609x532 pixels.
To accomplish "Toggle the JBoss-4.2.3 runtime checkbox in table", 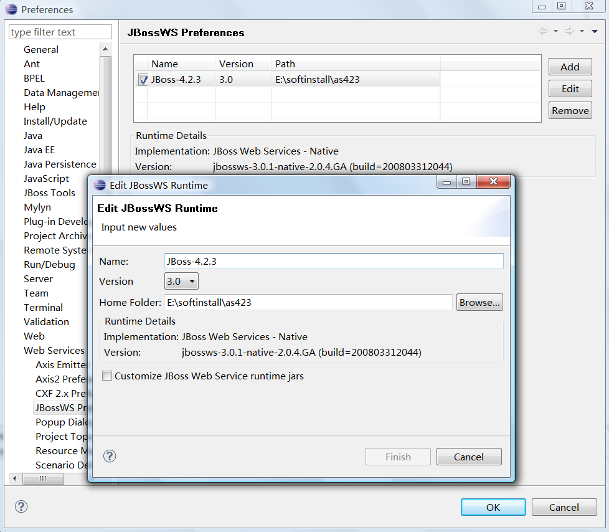I will click(143, 80).
